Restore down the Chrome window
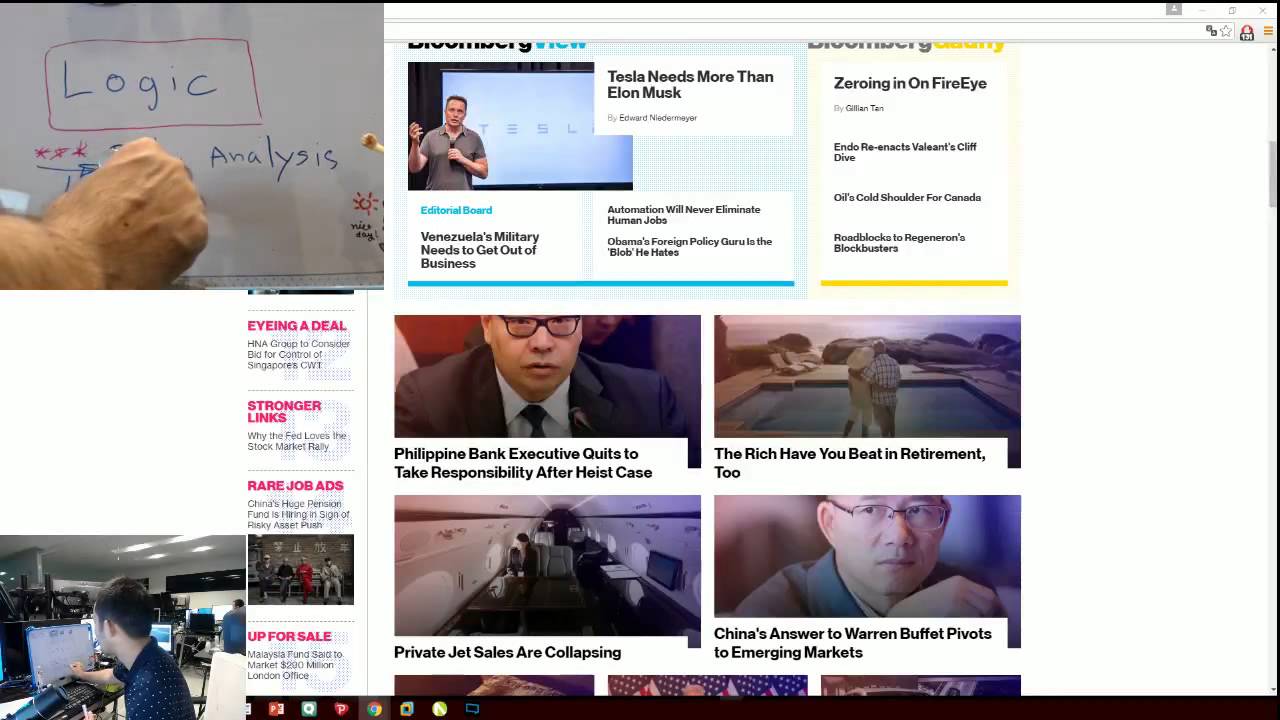1280x720 pixels. pyautogui.click(x=1232, y=10)
